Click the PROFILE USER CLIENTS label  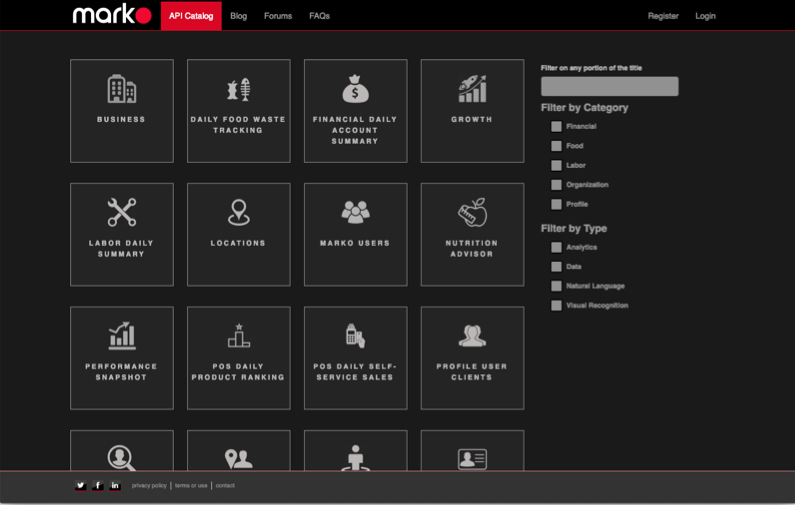[x=472, y=372]
